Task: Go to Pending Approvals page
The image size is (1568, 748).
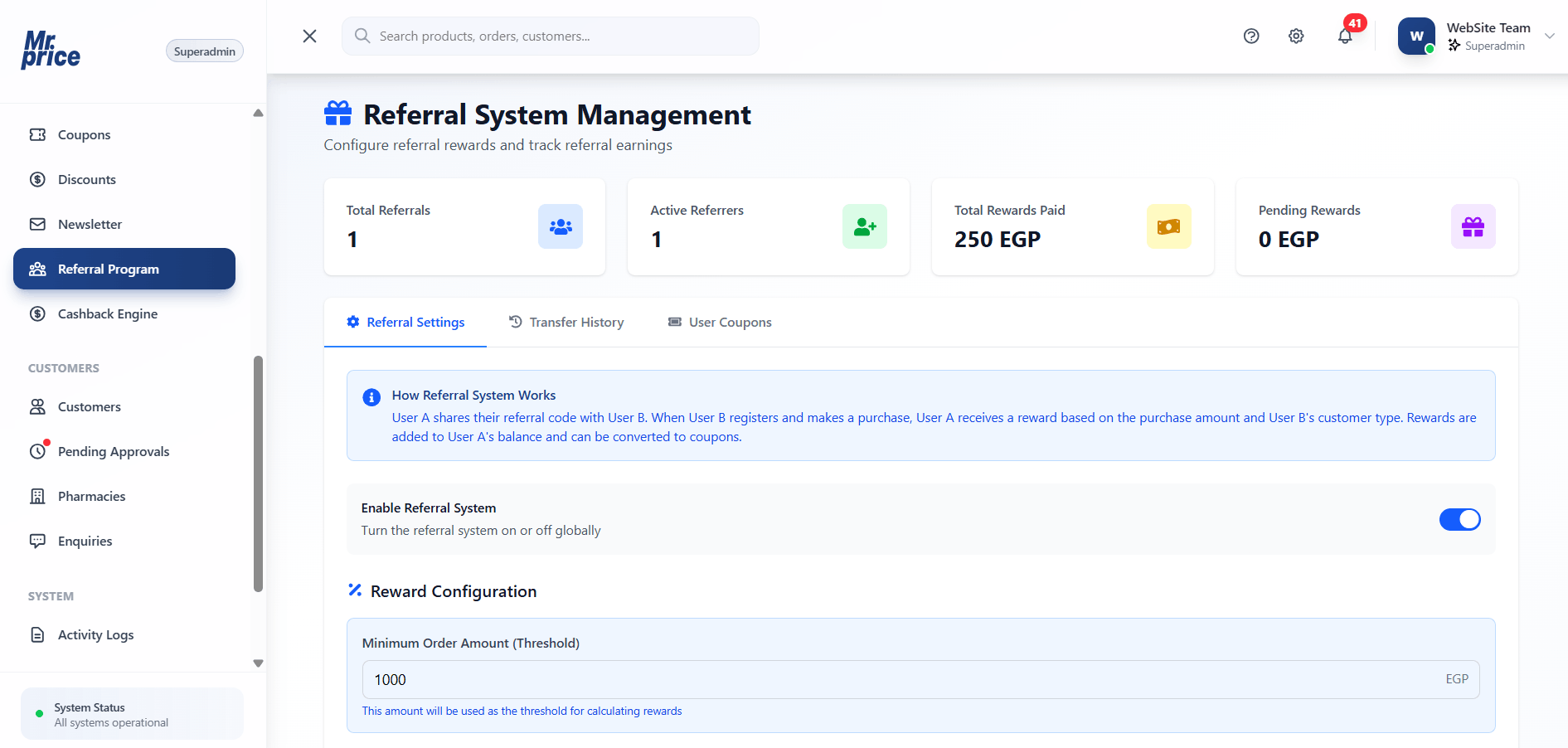Action: (124, 451)
